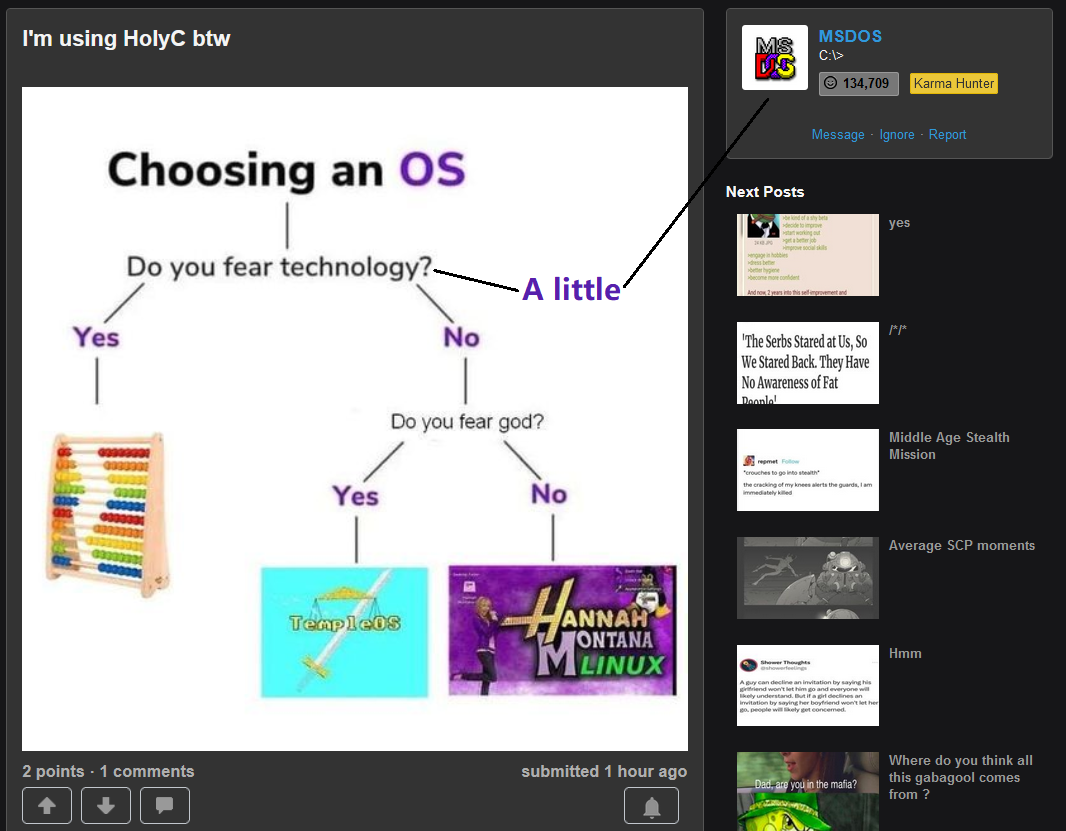
Task: Click 'Where do you think all this gabagool' title
Action: coord(961,777)
